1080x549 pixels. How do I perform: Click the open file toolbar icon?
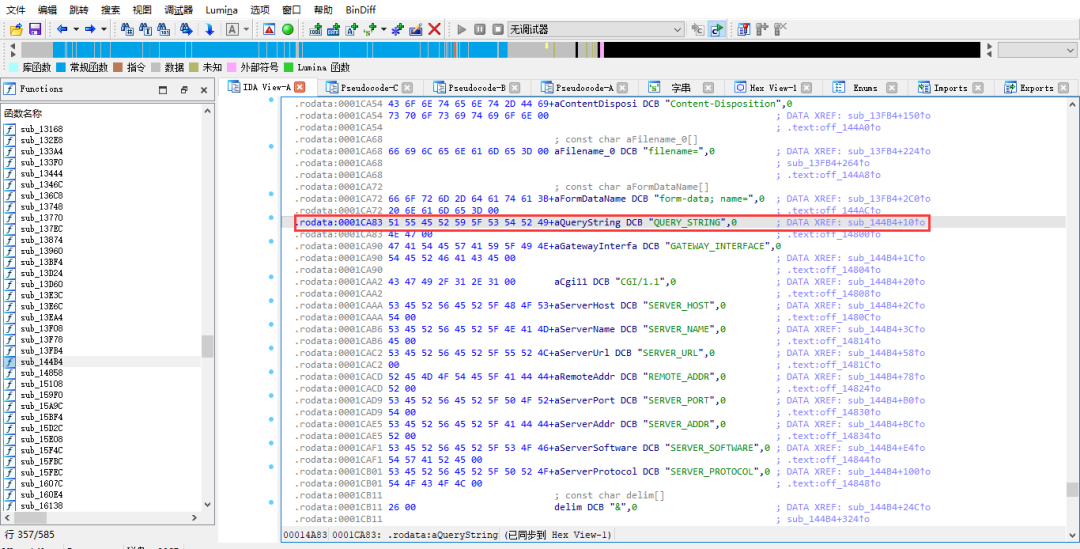[x=17, y=30]
